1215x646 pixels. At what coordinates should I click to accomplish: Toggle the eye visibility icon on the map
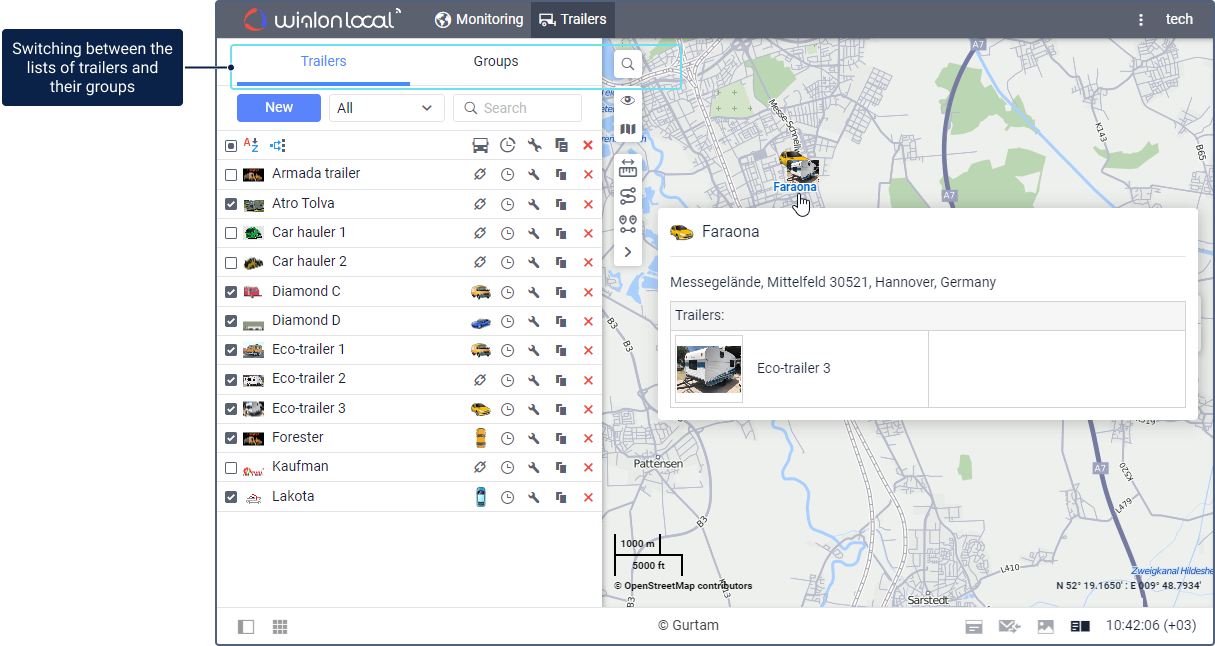pos(628,100)
